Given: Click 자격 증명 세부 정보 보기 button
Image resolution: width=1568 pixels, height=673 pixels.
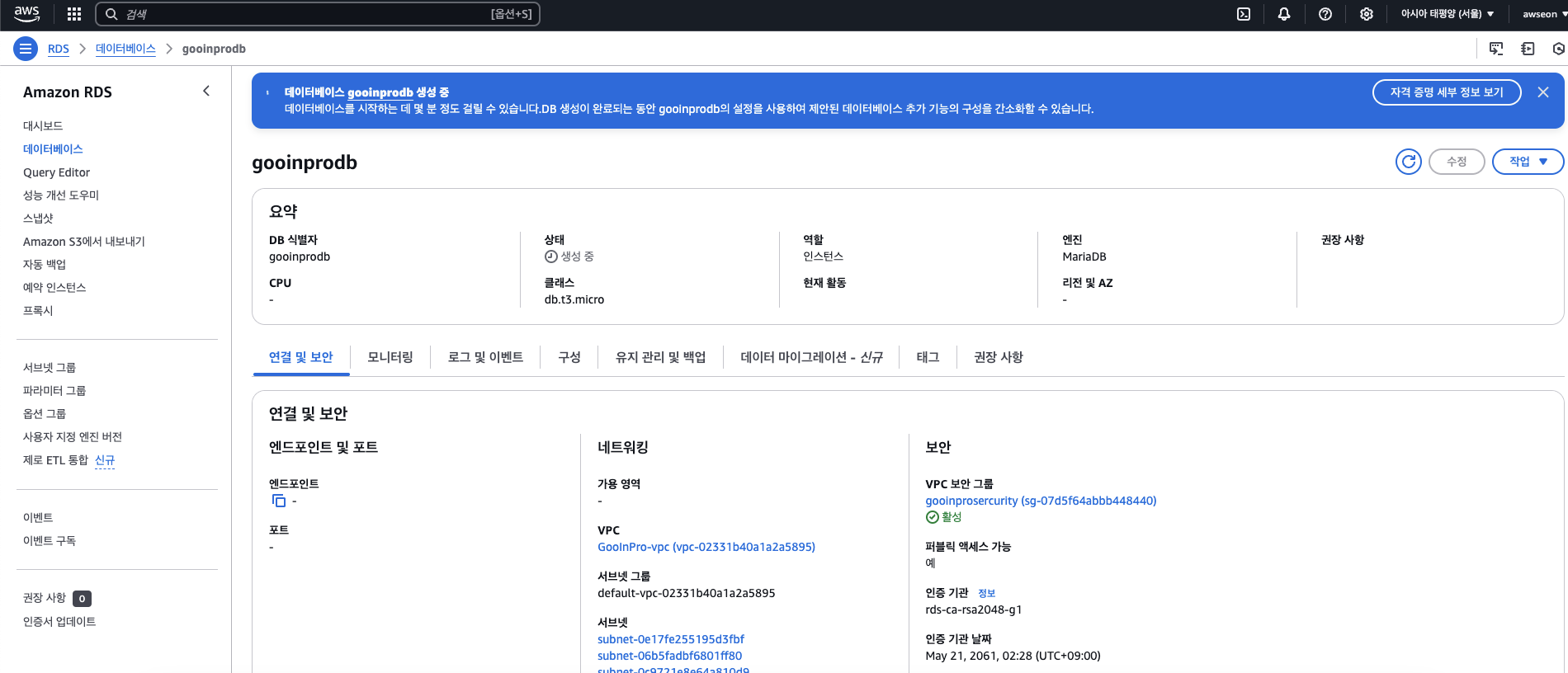Looking at the screenshot, I should pyautogui.click(x=1447, y=92).
